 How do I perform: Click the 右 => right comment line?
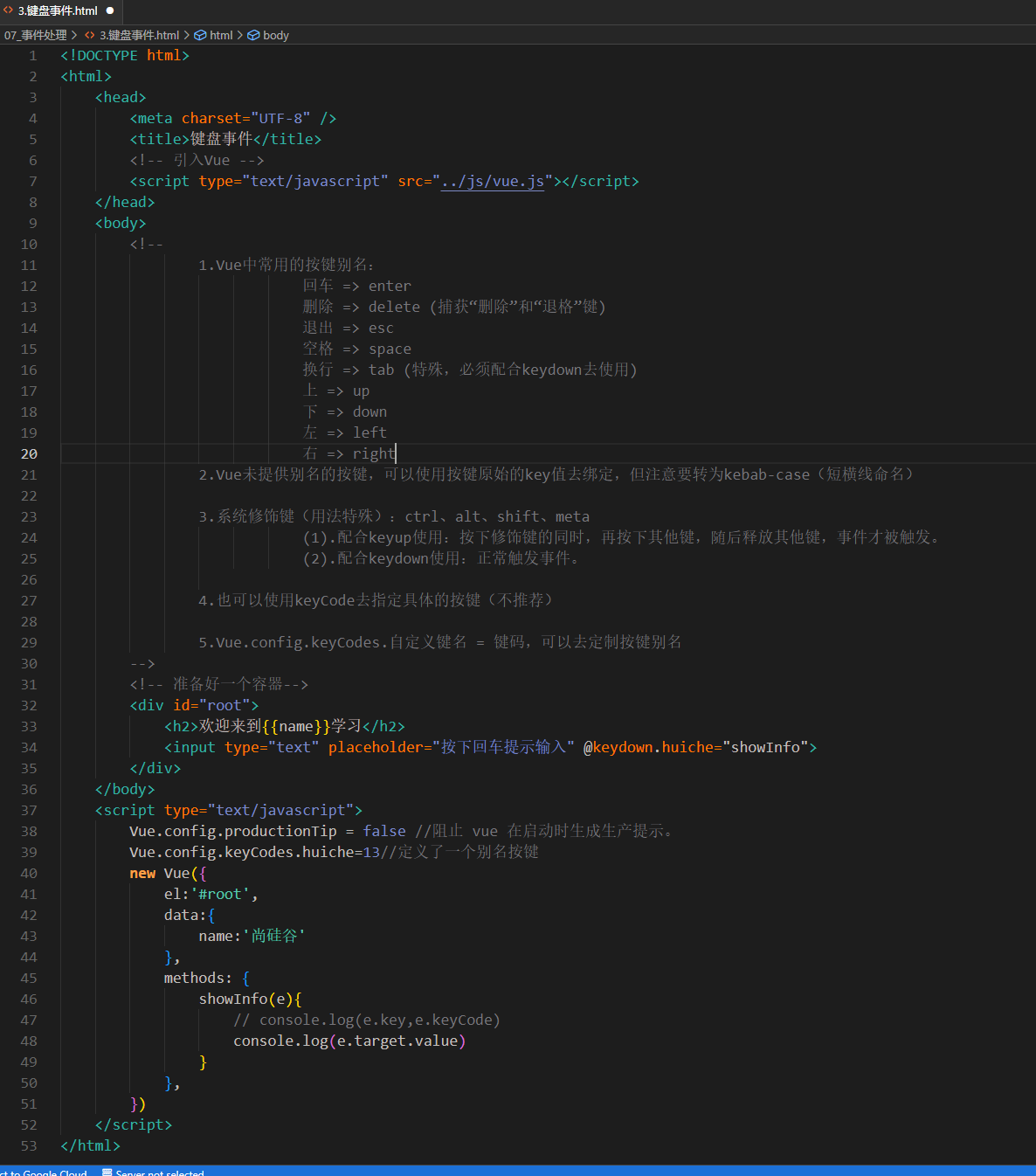tap(349, 453)
